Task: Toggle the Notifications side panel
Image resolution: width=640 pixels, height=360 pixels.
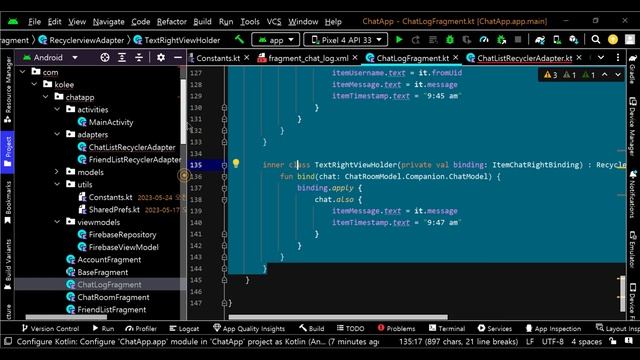Action: pos(632,194)
